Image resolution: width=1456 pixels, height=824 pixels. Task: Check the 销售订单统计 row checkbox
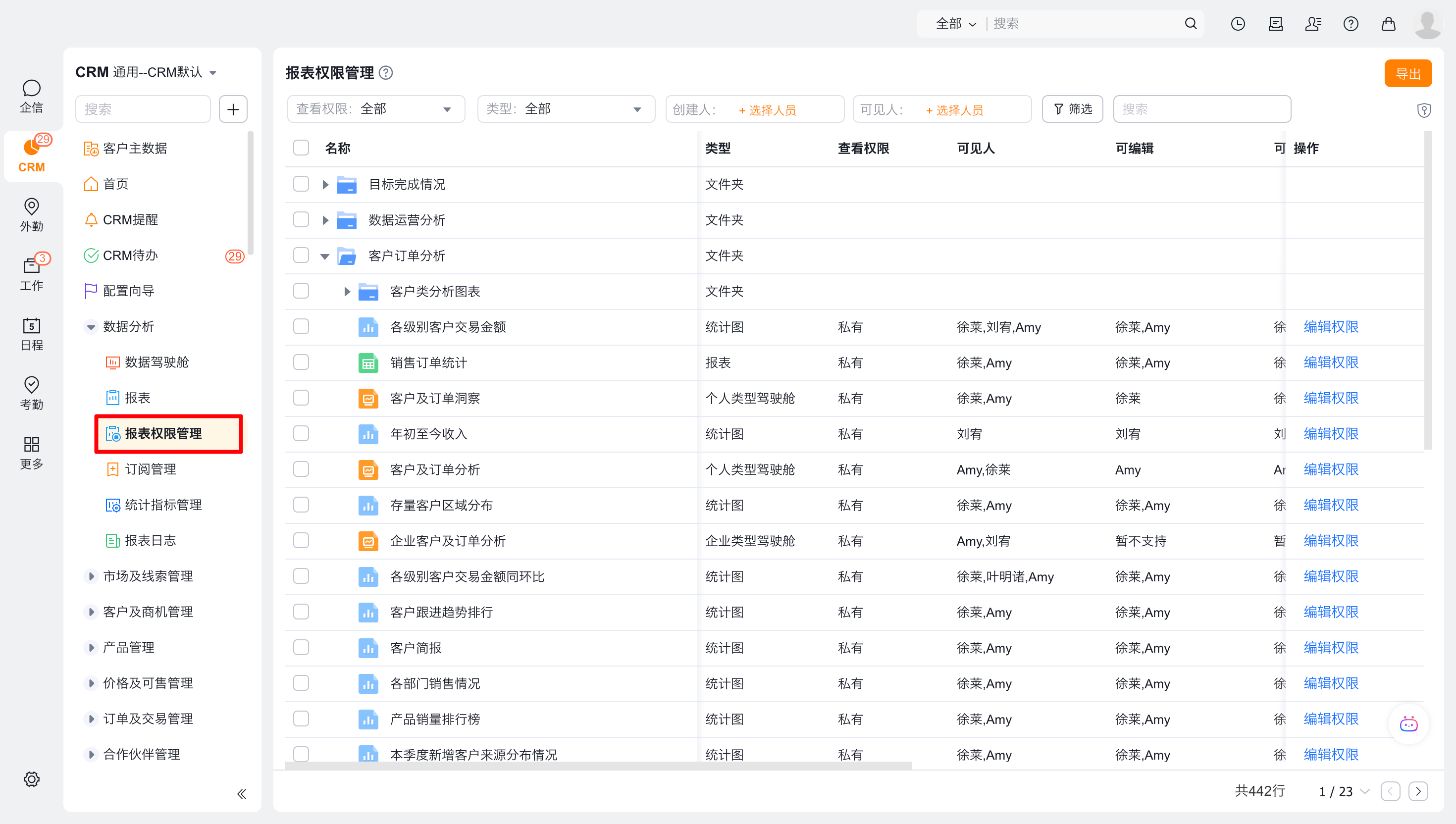click(x=301, y=362)
